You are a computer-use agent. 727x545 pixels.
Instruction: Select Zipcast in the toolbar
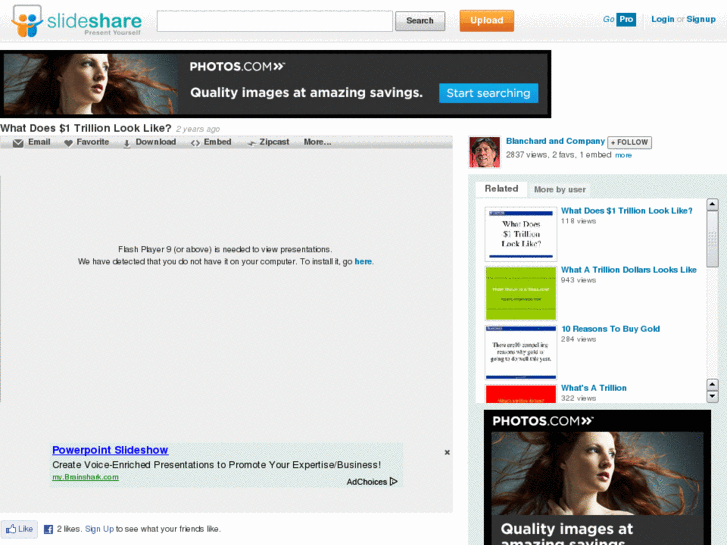(274, 142)
